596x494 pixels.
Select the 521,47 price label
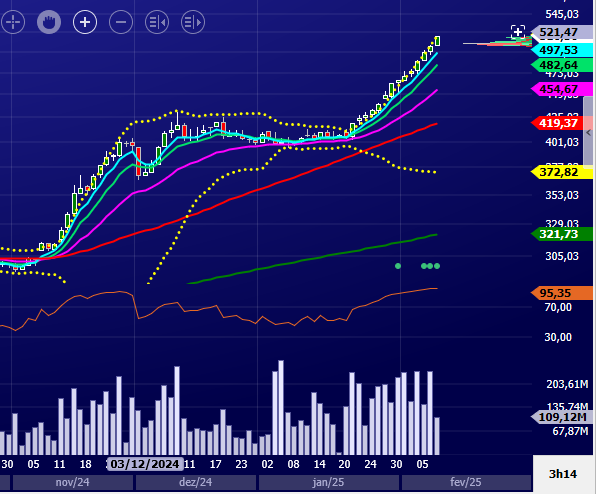pos(561,32)
